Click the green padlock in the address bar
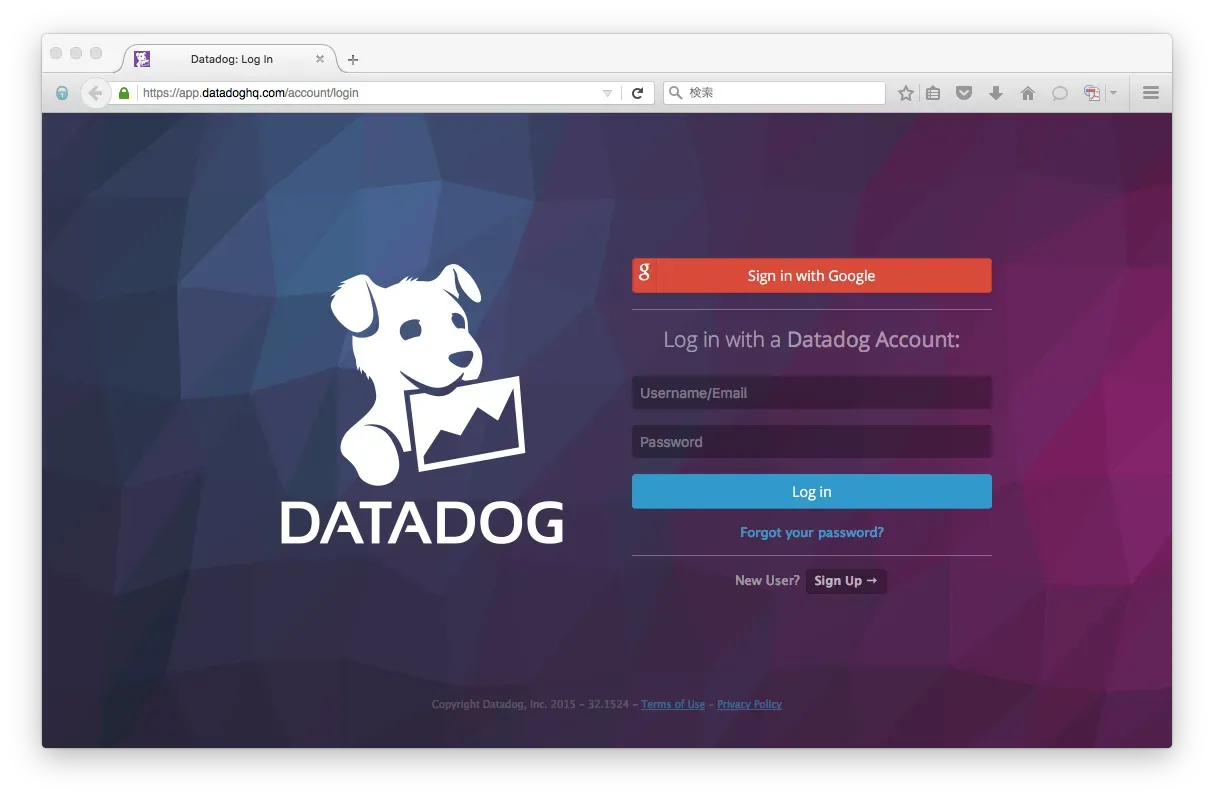The width and height of the screenshot is (1214, 798). [123, 92]
